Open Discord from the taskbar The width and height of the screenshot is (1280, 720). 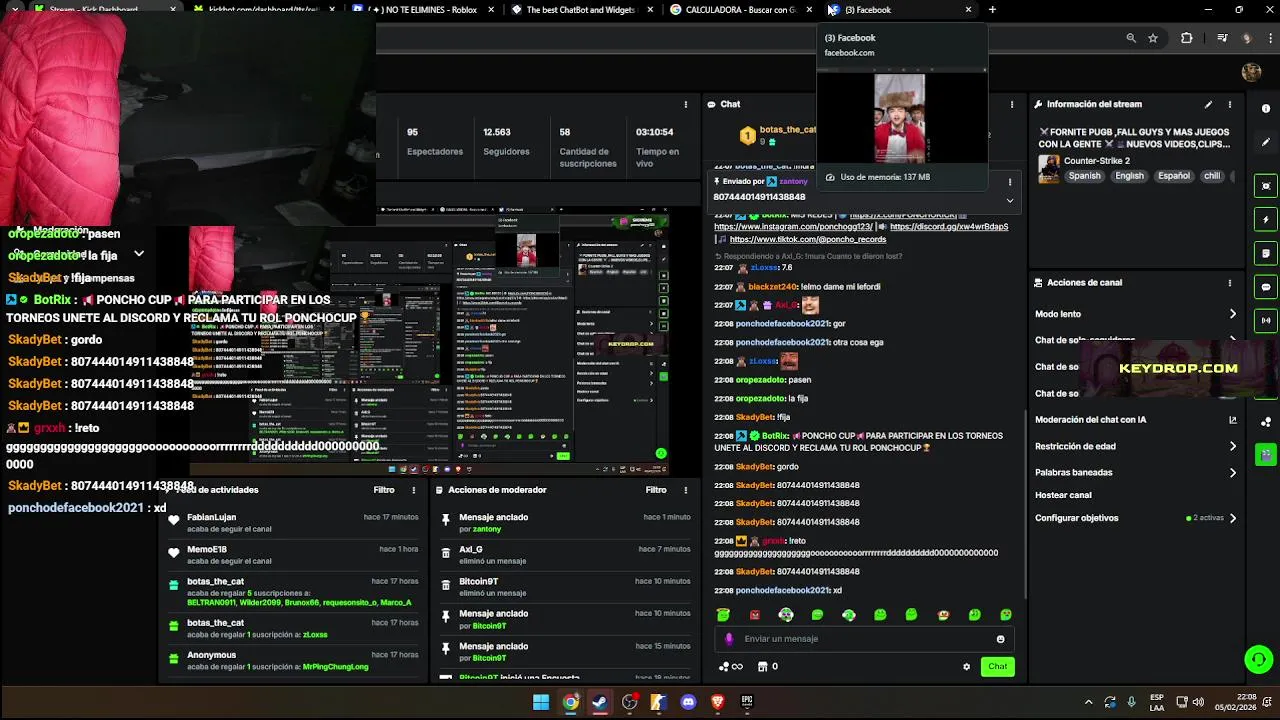[x=688, y=702]
